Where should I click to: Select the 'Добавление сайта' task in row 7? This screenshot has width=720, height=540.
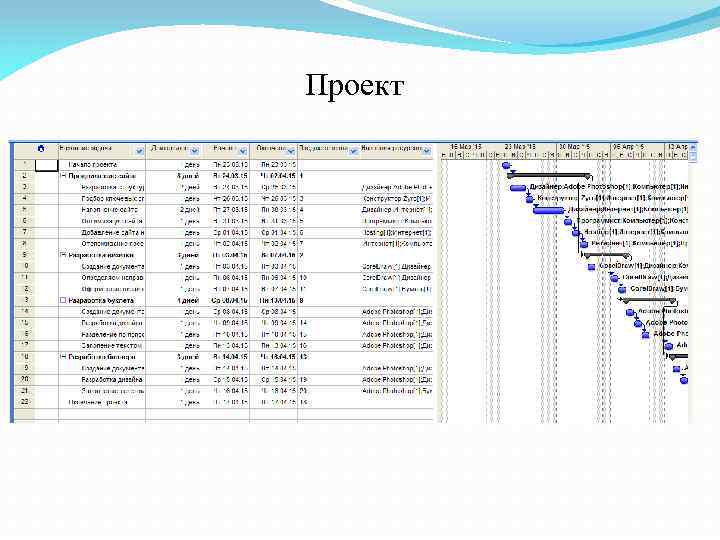point(112,232)
